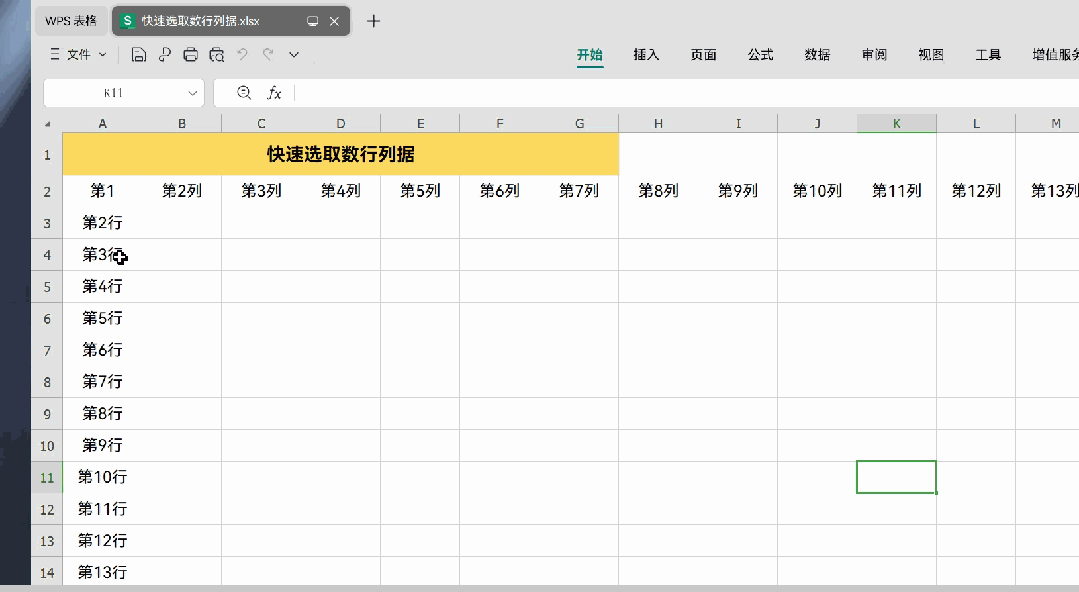Select the 开始 ribbon tab
The image size is (1079, 592).
590,55
